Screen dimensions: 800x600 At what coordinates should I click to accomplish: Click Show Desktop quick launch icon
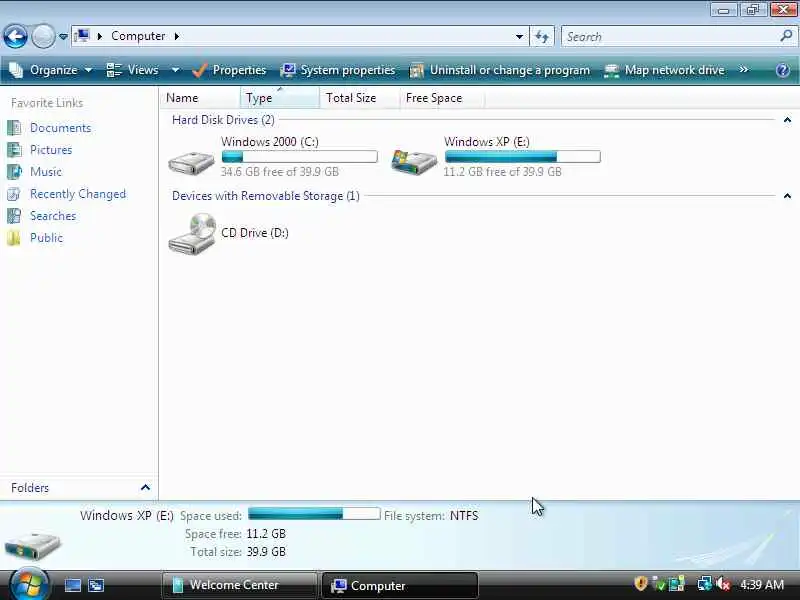tap(72, 585)
